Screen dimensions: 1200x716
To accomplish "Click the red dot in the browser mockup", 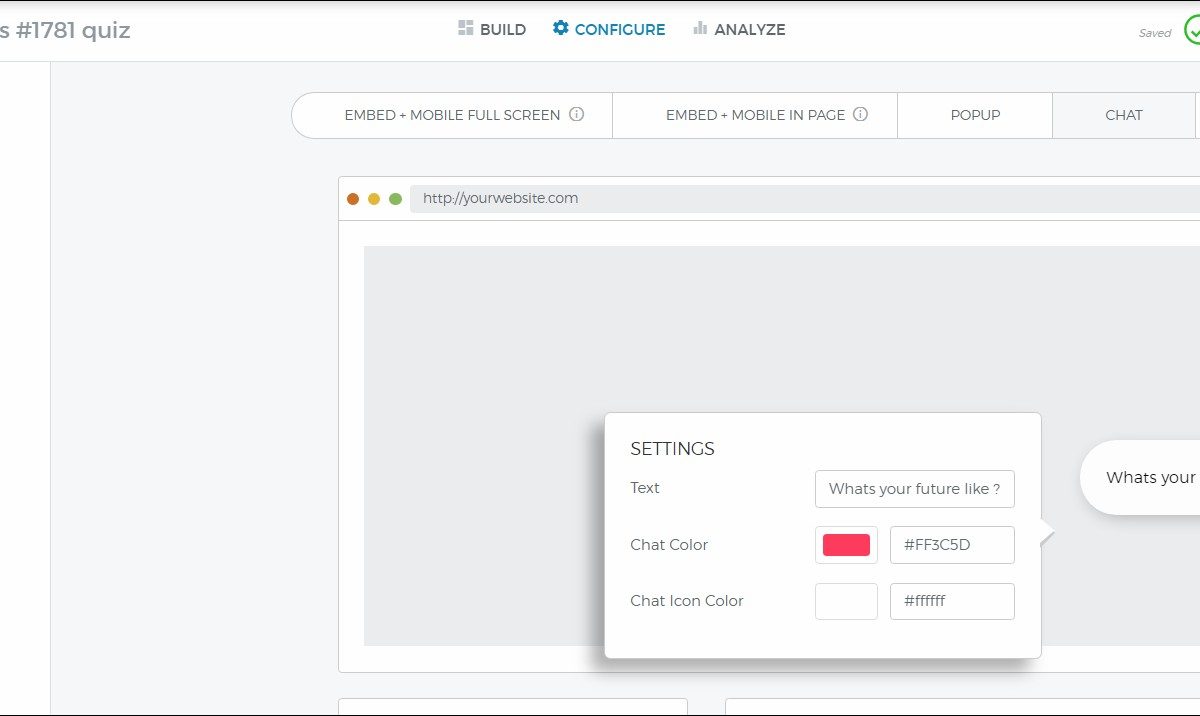I will (353, 199).
